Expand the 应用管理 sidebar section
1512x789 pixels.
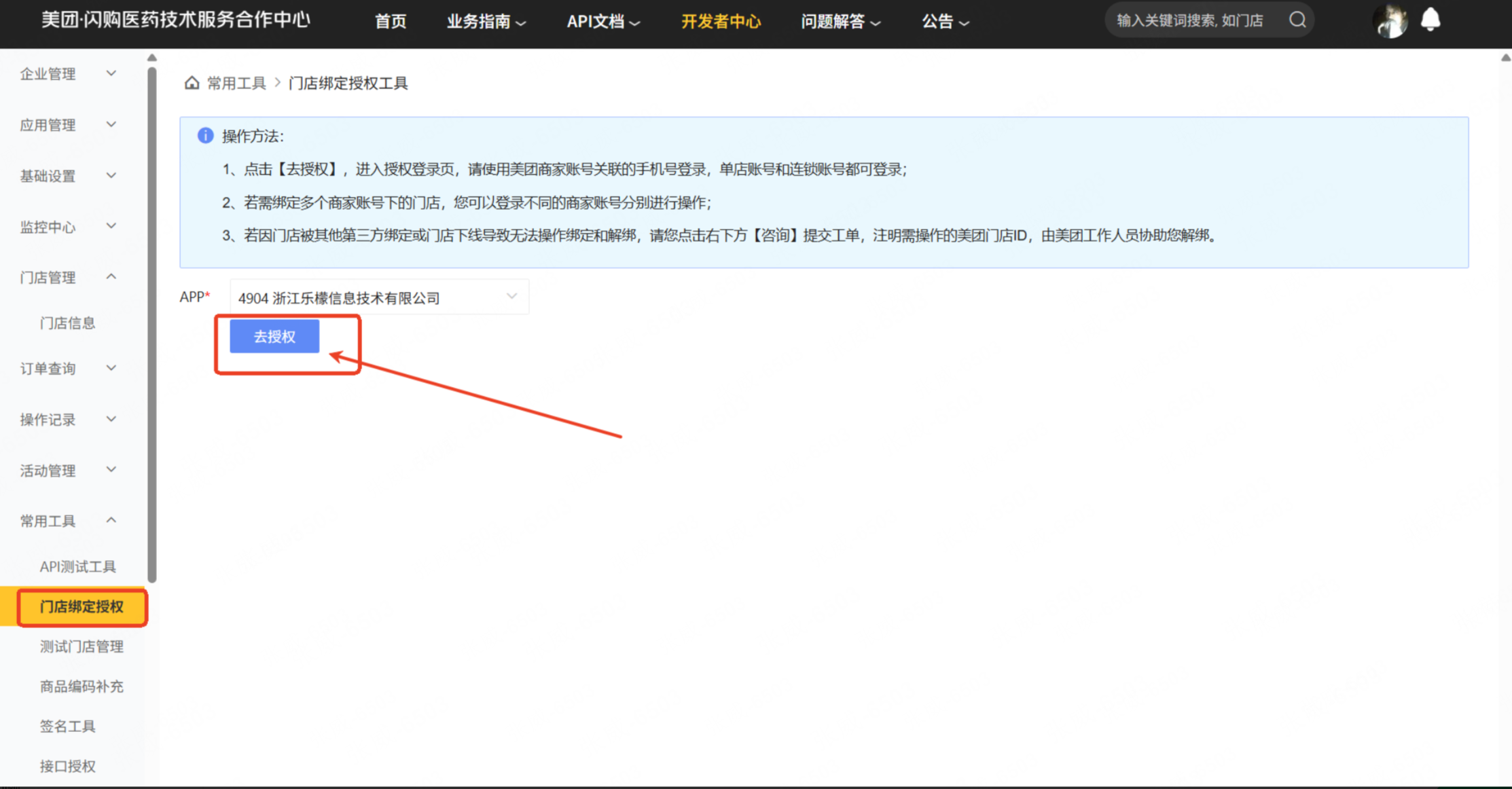click(68, 125)
